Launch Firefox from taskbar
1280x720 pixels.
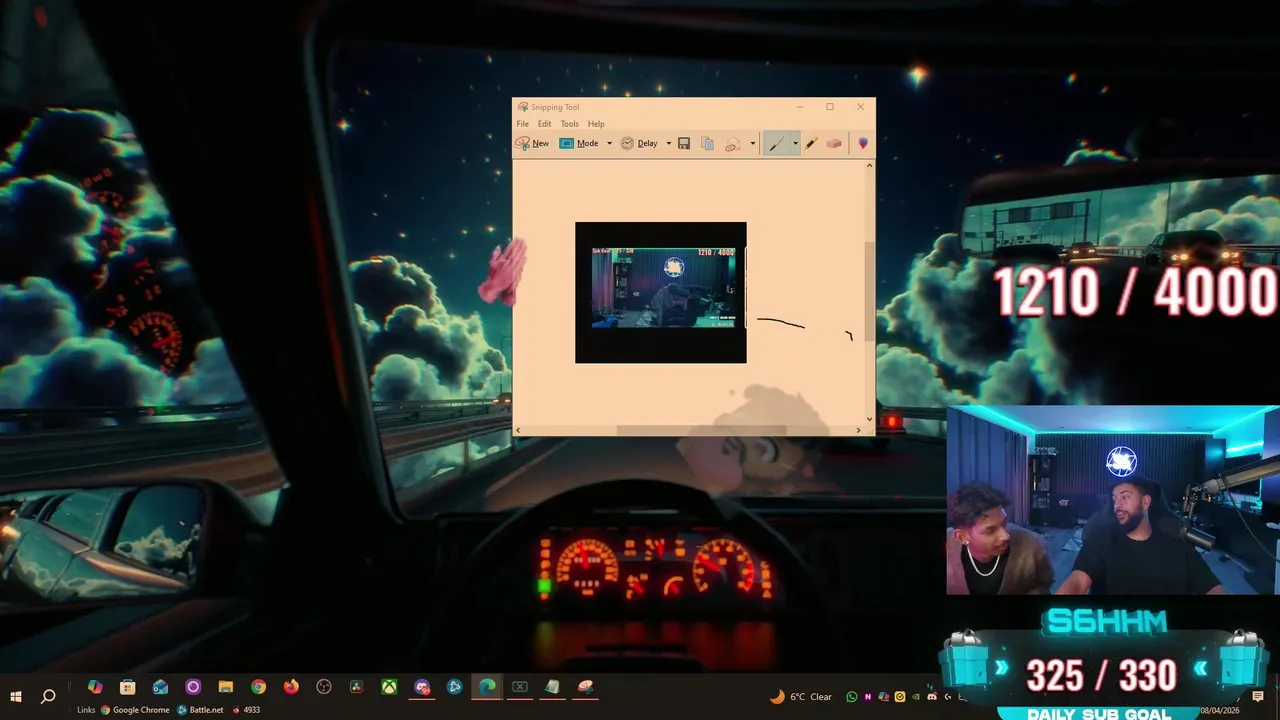291,687
